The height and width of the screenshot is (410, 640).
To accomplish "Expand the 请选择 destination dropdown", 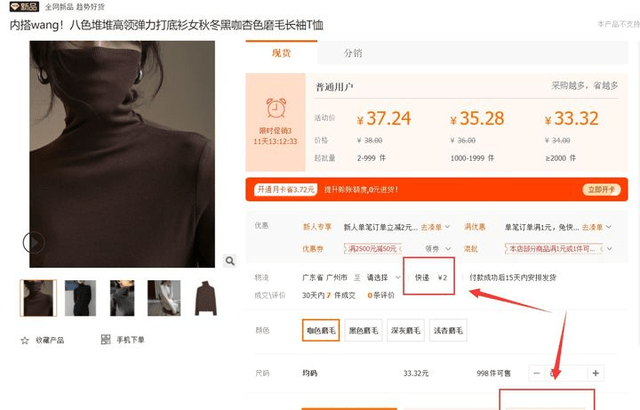I will point(381,277).
